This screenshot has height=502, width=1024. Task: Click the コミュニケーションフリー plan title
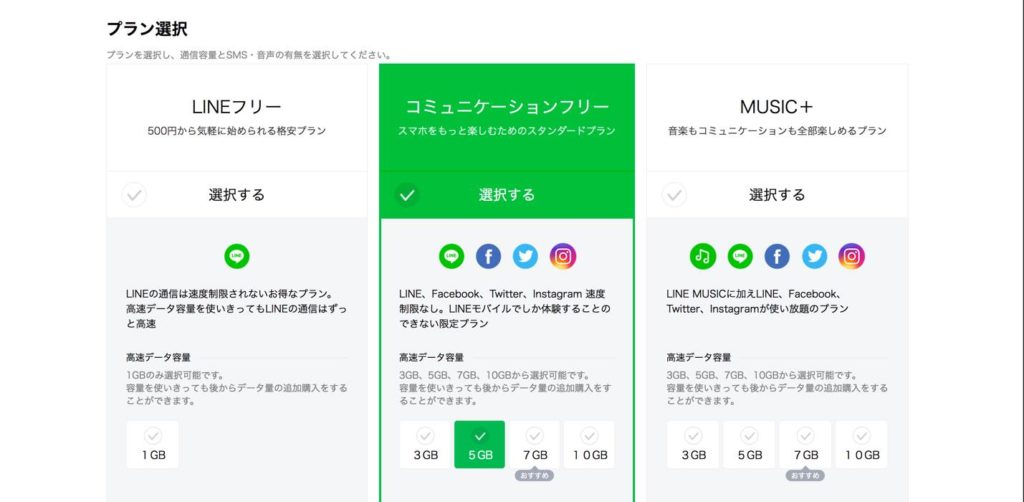click(507, 106)
